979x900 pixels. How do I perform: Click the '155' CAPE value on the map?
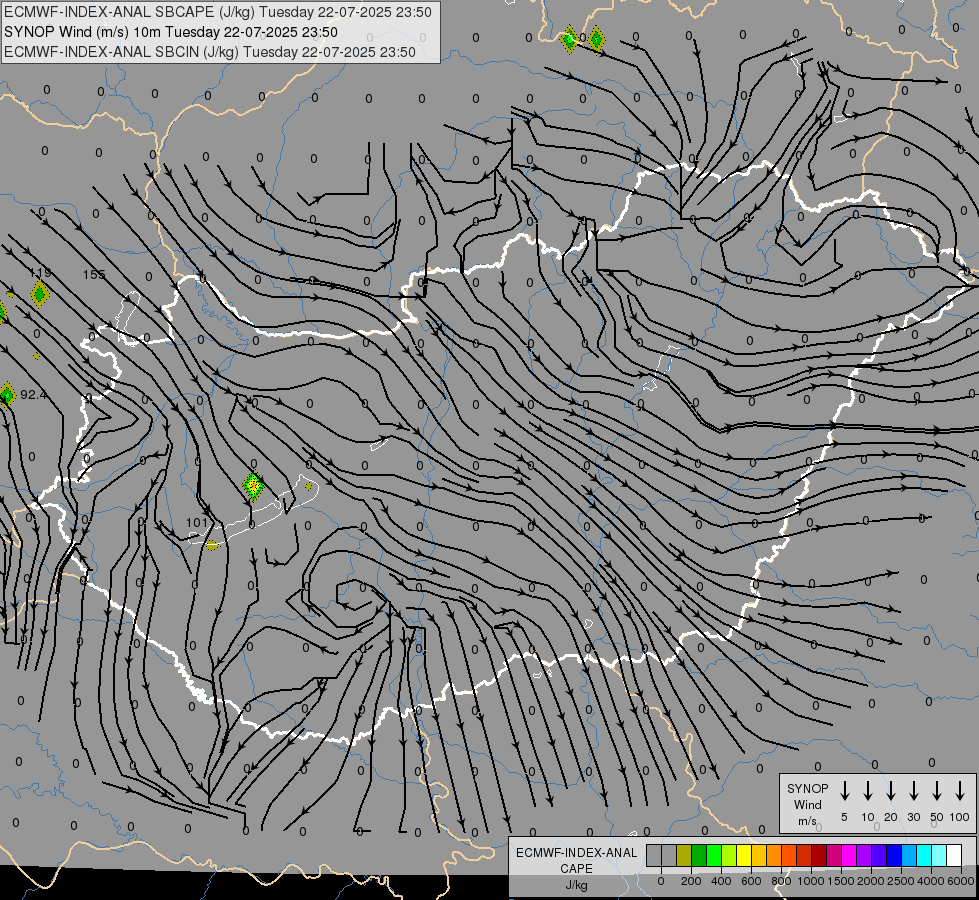coord(94,274)
